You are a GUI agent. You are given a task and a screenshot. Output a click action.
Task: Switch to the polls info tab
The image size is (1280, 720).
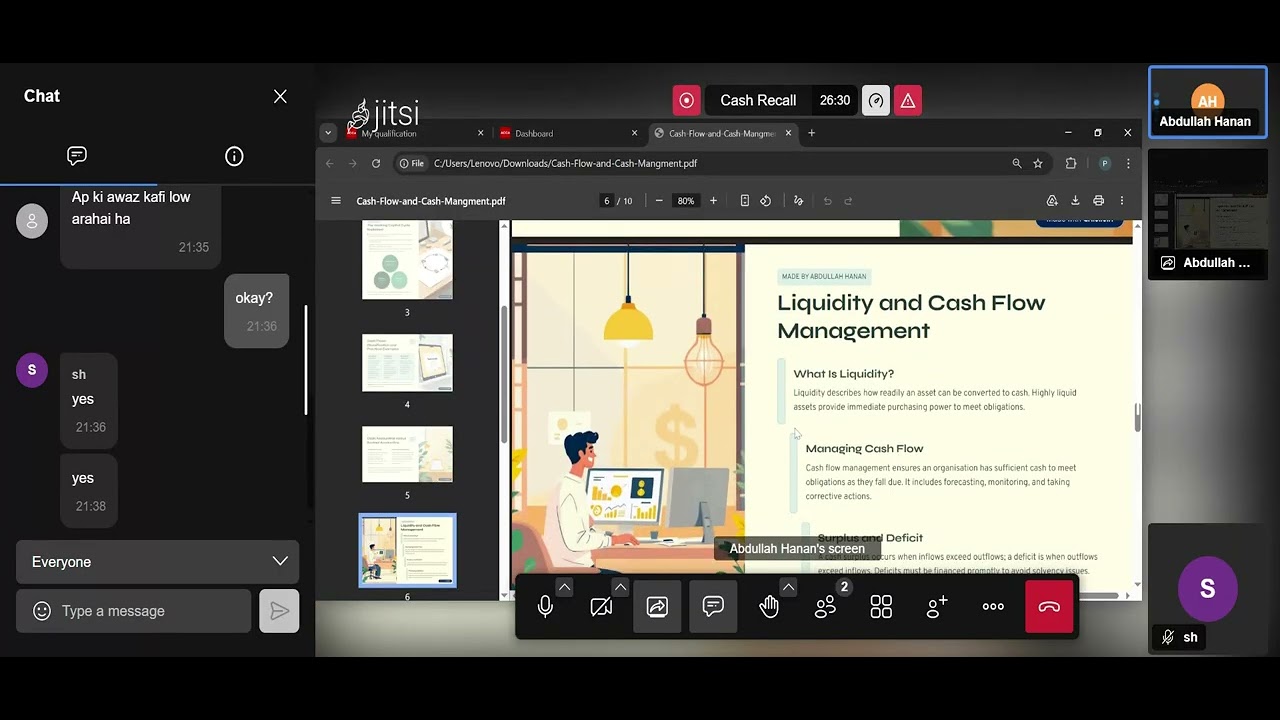[x=234, y=156]
